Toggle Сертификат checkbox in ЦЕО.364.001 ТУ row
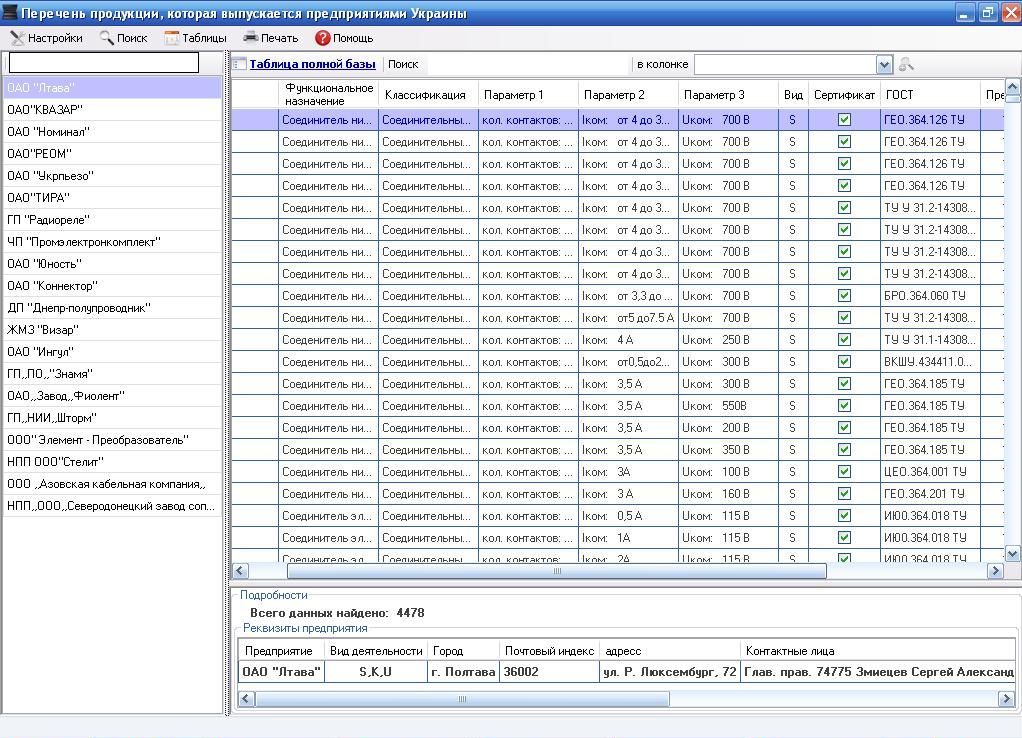Viewport: 1022px width, 738px height. [844, 472]
